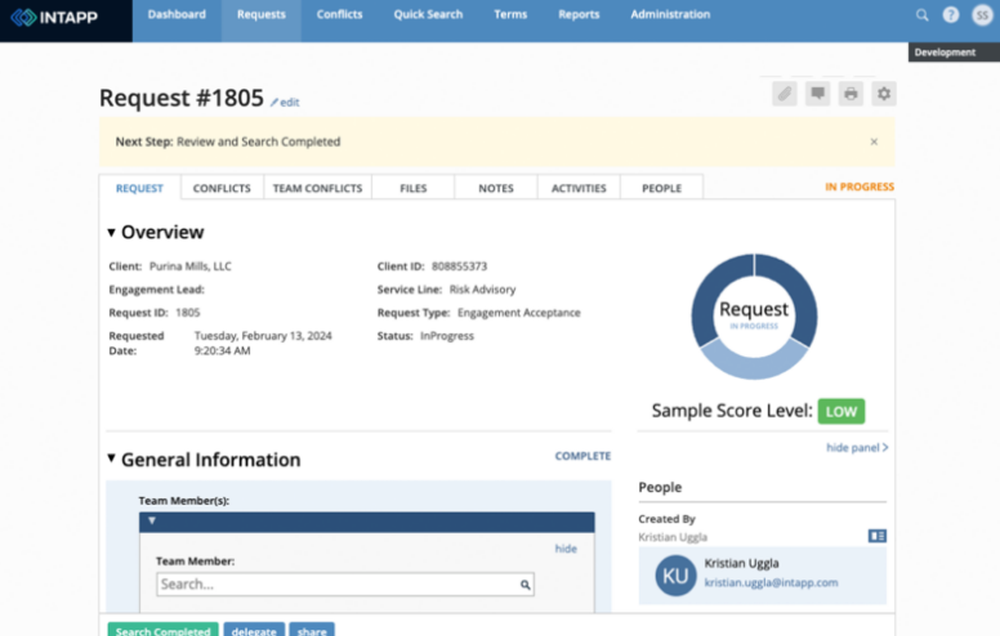Click the delegate button
Viewport: 1000px width, 636px height.
click(254, 630)
